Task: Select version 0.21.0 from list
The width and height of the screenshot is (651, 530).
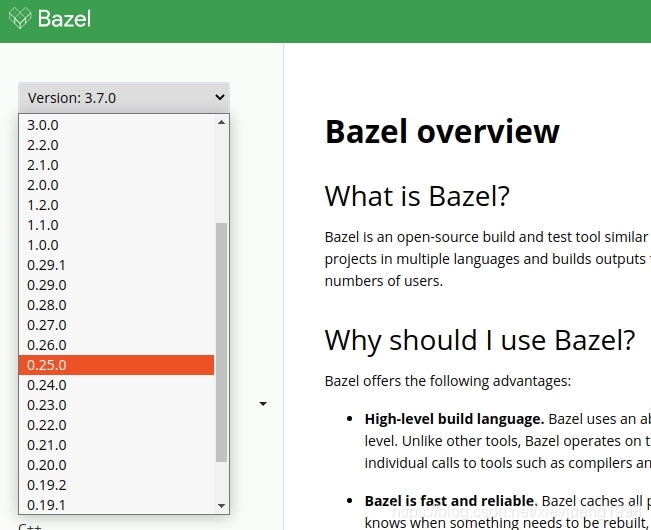Action: (116, 445)
